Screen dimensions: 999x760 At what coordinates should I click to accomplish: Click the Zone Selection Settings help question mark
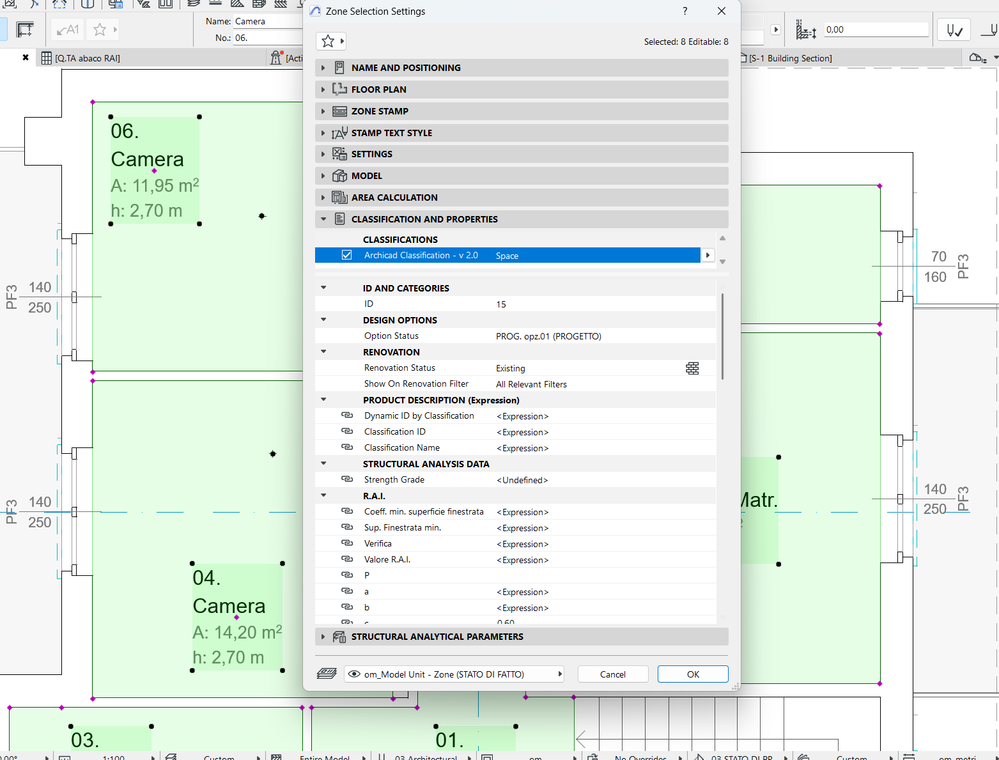point(684,11)
